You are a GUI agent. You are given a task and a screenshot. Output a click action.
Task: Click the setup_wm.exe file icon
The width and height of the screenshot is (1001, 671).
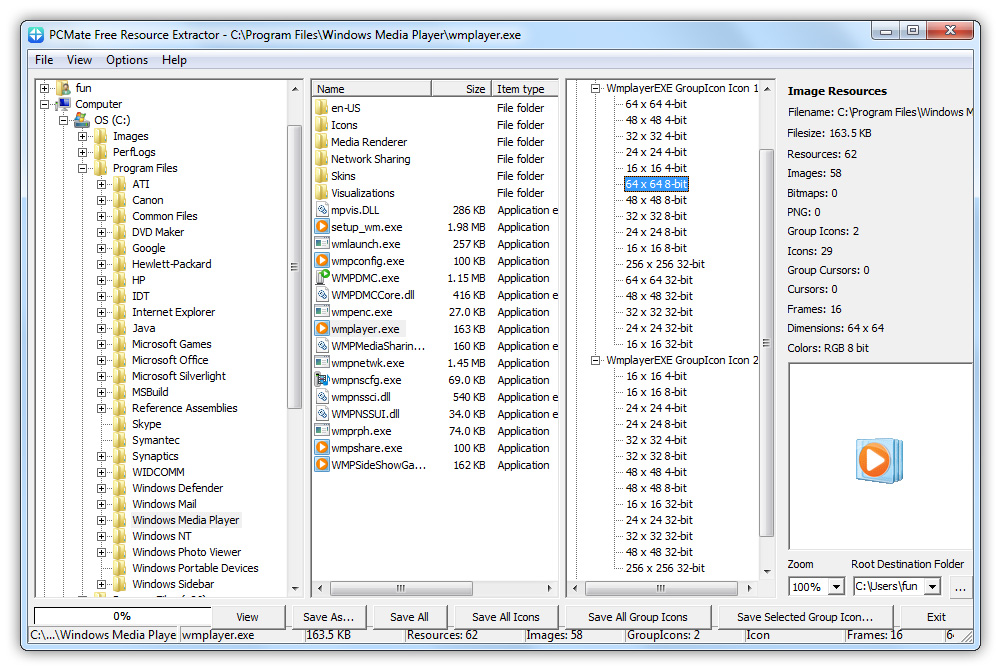tap(322, 227)
